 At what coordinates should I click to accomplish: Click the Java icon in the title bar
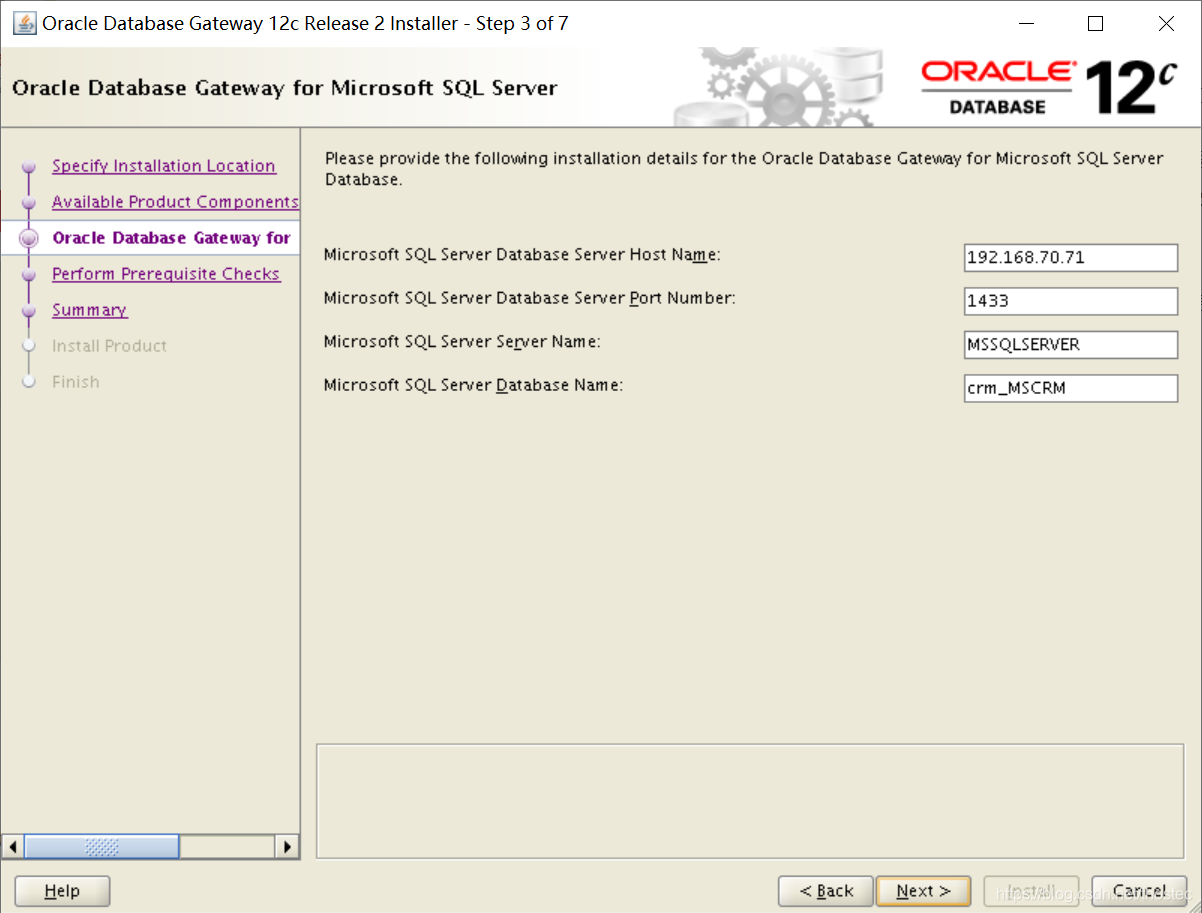click(24, 23)
